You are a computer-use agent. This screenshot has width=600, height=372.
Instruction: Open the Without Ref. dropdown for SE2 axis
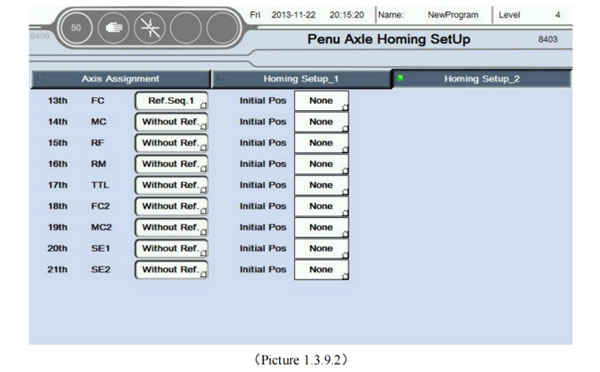[x=171, y=269]
